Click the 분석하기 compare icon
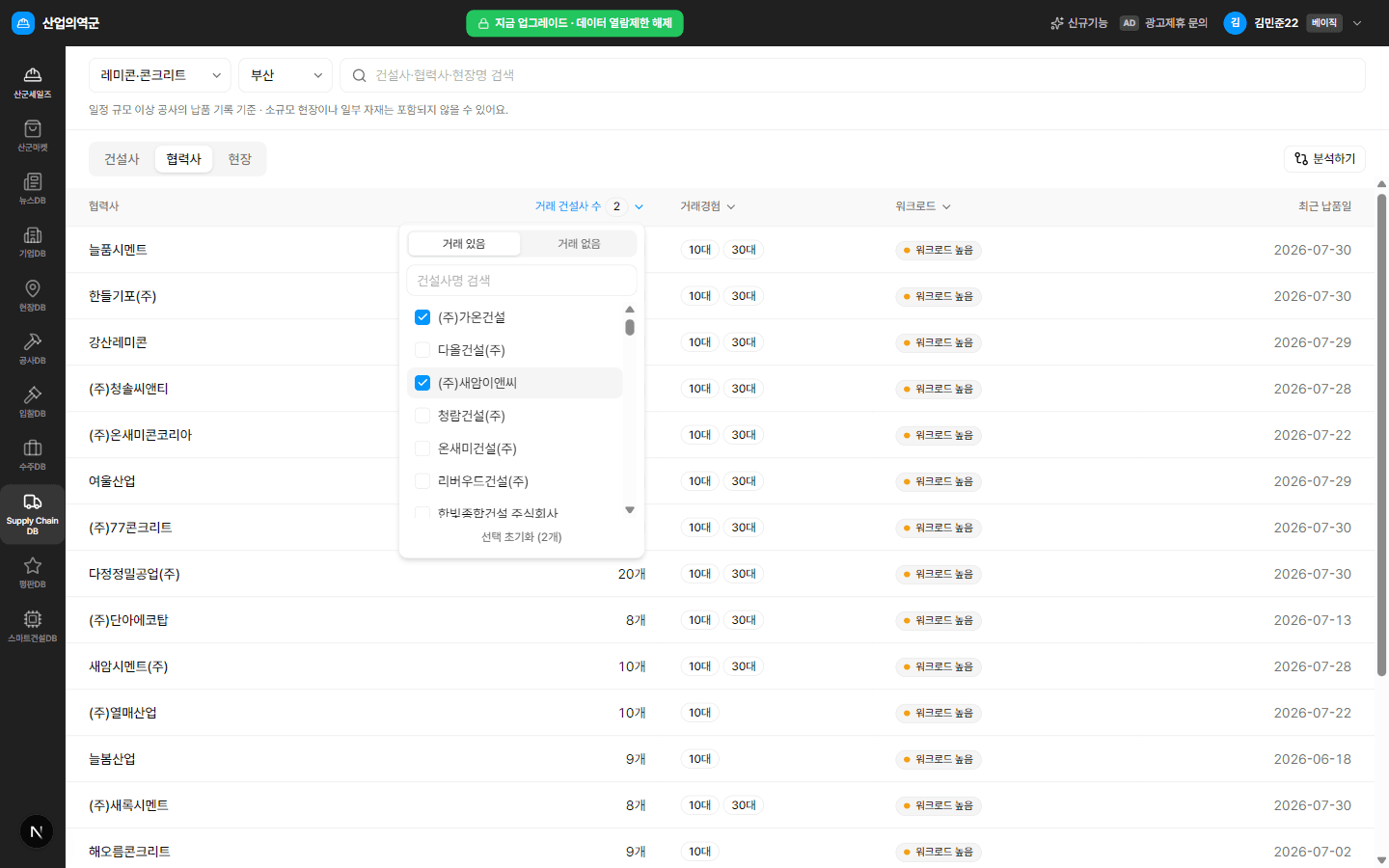This screenshot has height=868, width=1389. coord(1301,159)
